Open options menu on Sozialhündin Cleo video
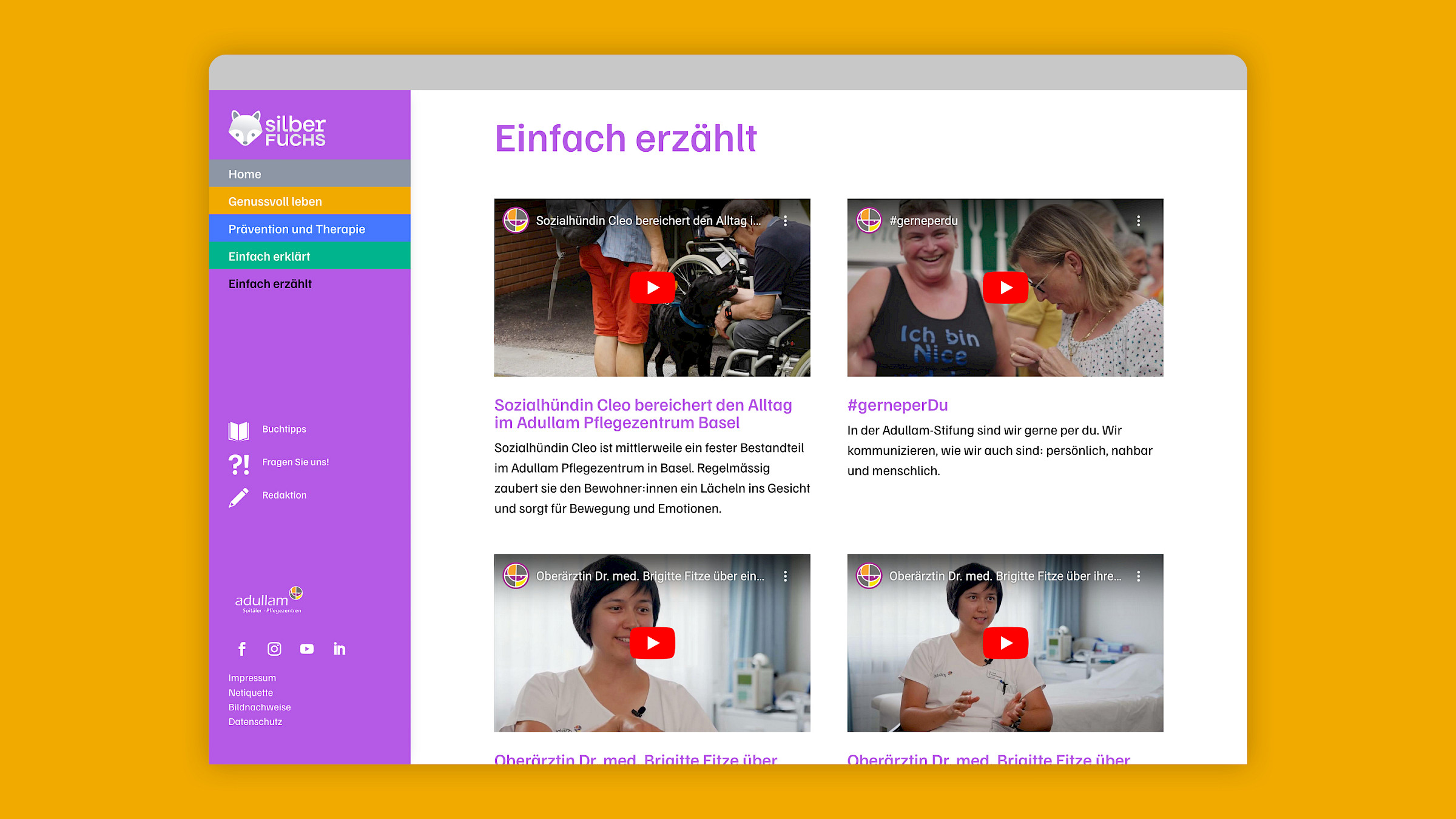1456x819 pixels. click(x=785, y=221)
